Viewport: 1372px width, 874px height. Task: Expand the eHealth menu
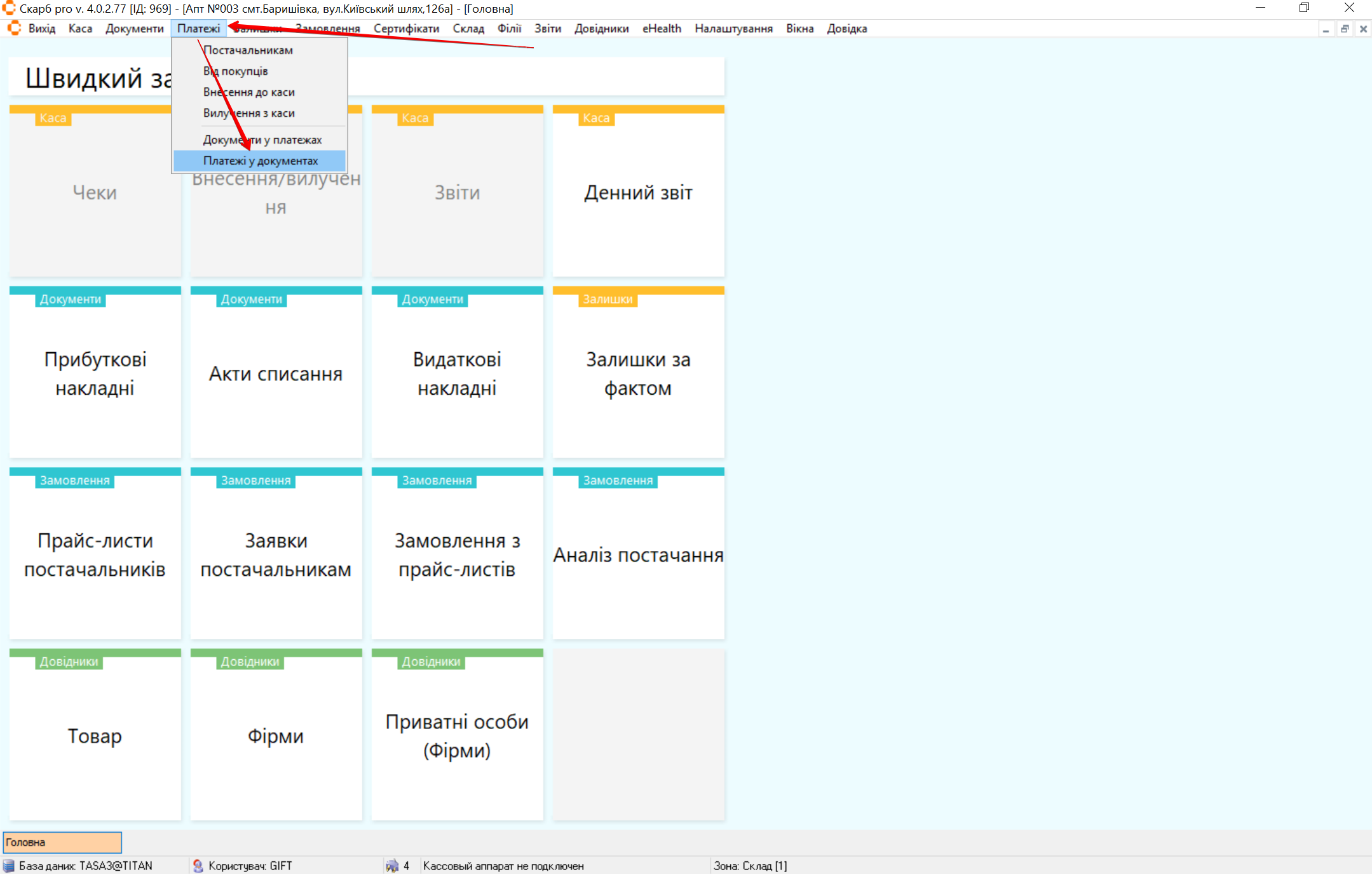662,29
